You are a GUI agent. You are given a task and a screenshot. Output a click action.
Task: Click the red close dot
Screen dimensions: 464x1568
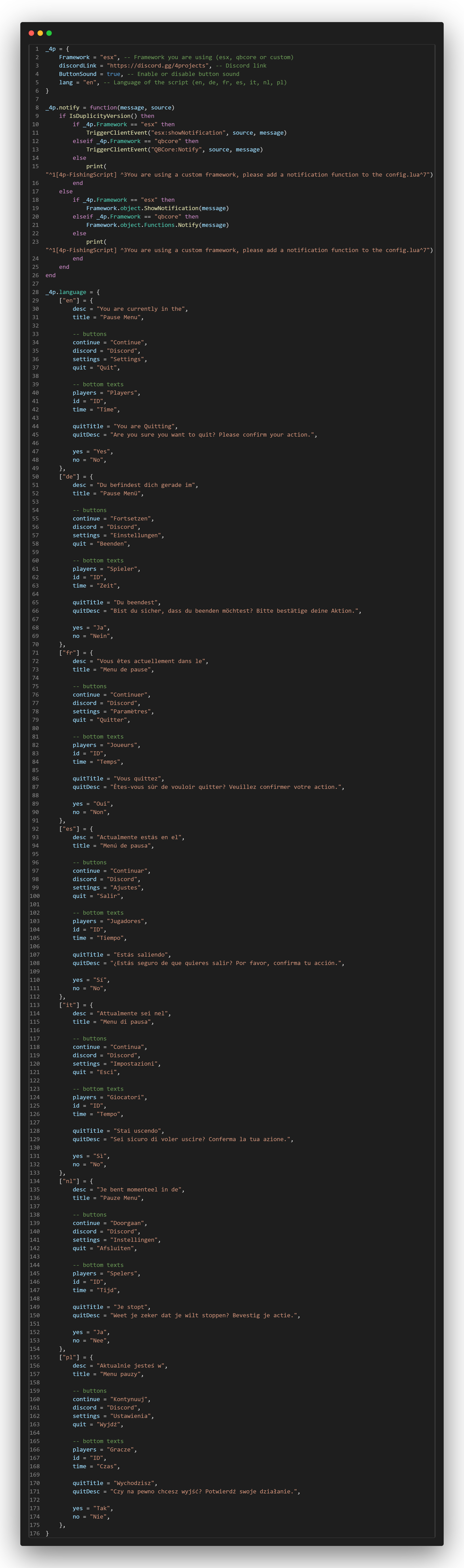(x=32, y=33)
